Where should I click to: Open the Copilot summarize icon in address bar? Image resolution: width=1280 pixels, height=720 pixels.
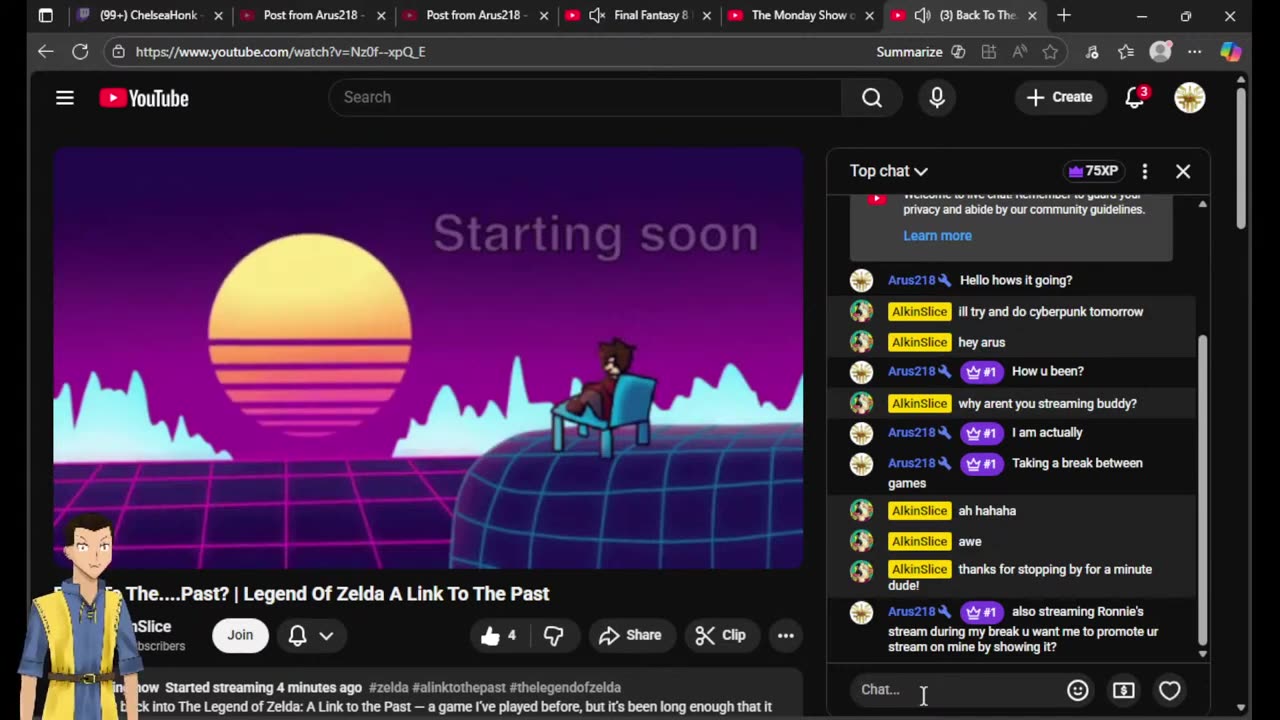click(958, 52)
